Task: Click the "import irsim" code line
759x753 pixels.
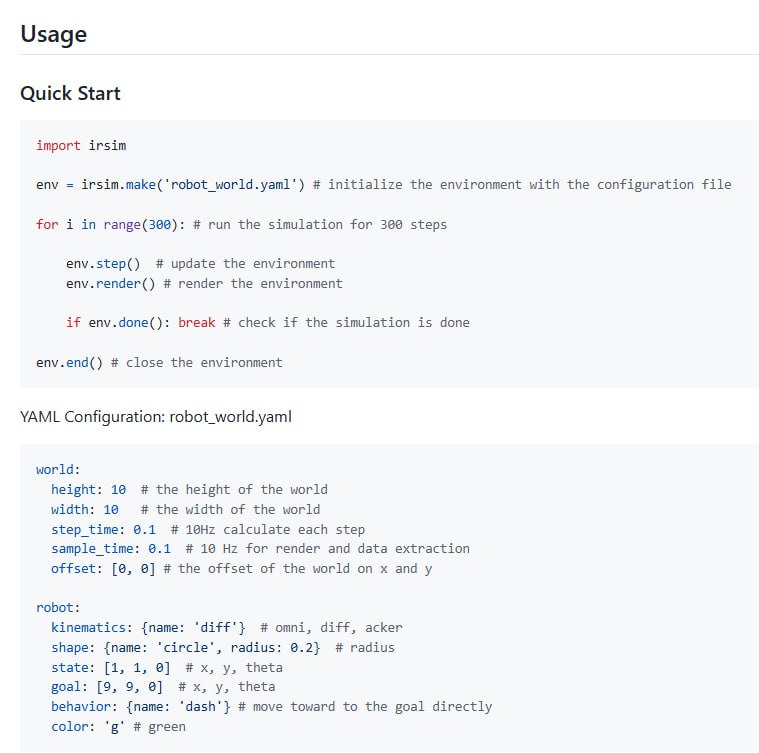Action: click(81, 146)
